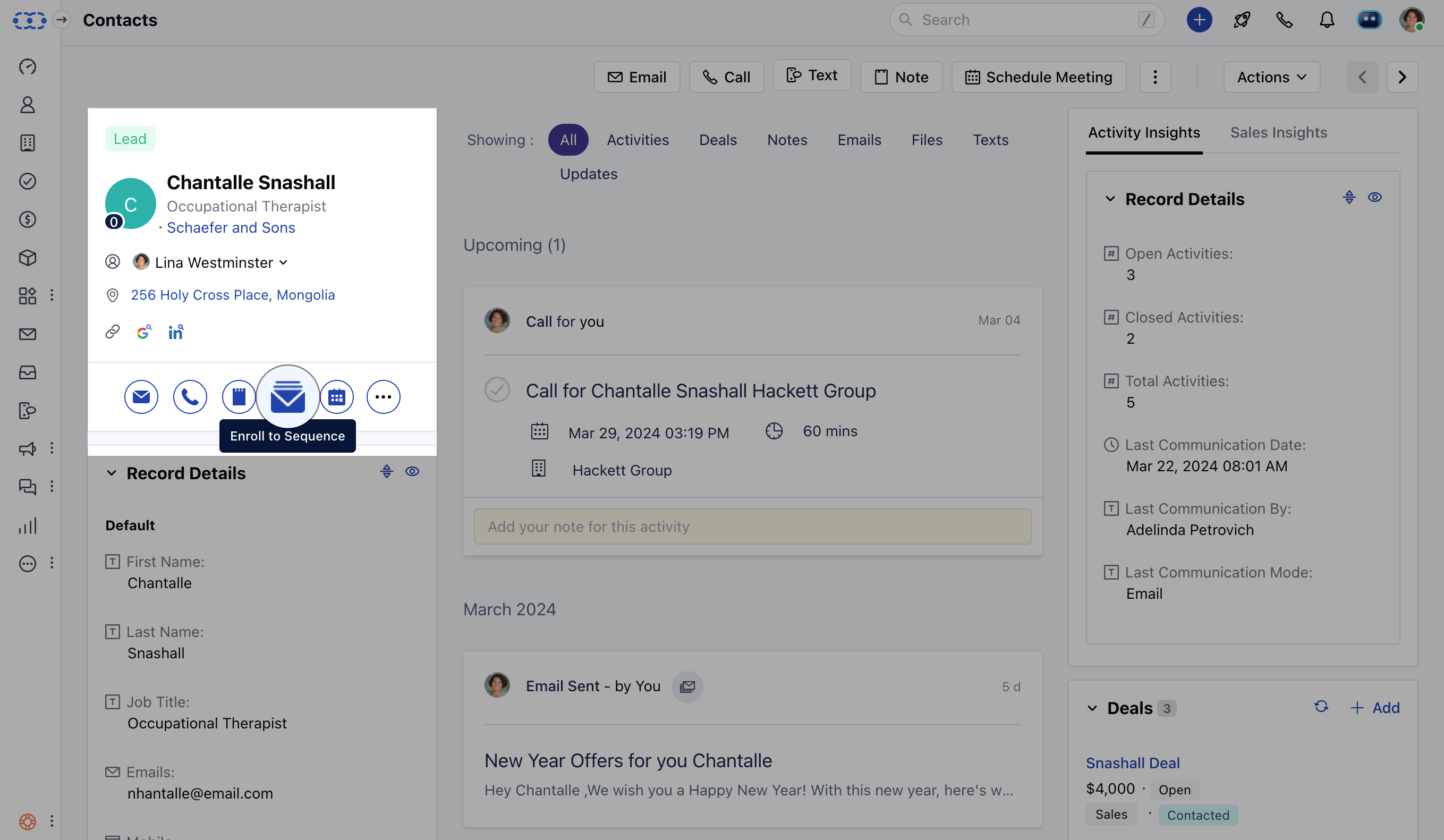
Task: Click the link chain icon on contact card
Action: click(x=112, y=332)
